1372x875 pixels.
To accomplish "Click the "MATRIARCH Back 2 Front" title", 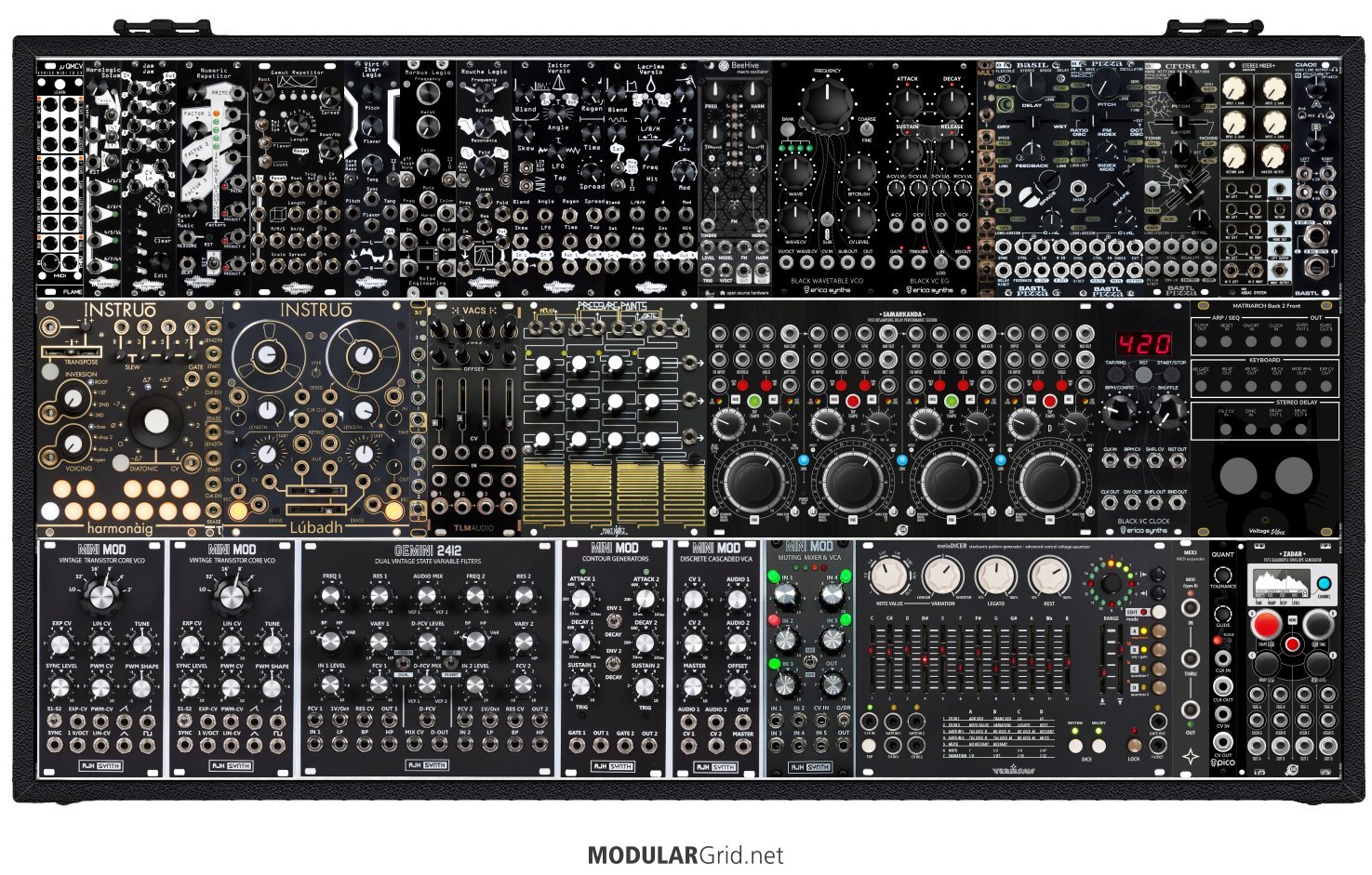I will 1266,306.
